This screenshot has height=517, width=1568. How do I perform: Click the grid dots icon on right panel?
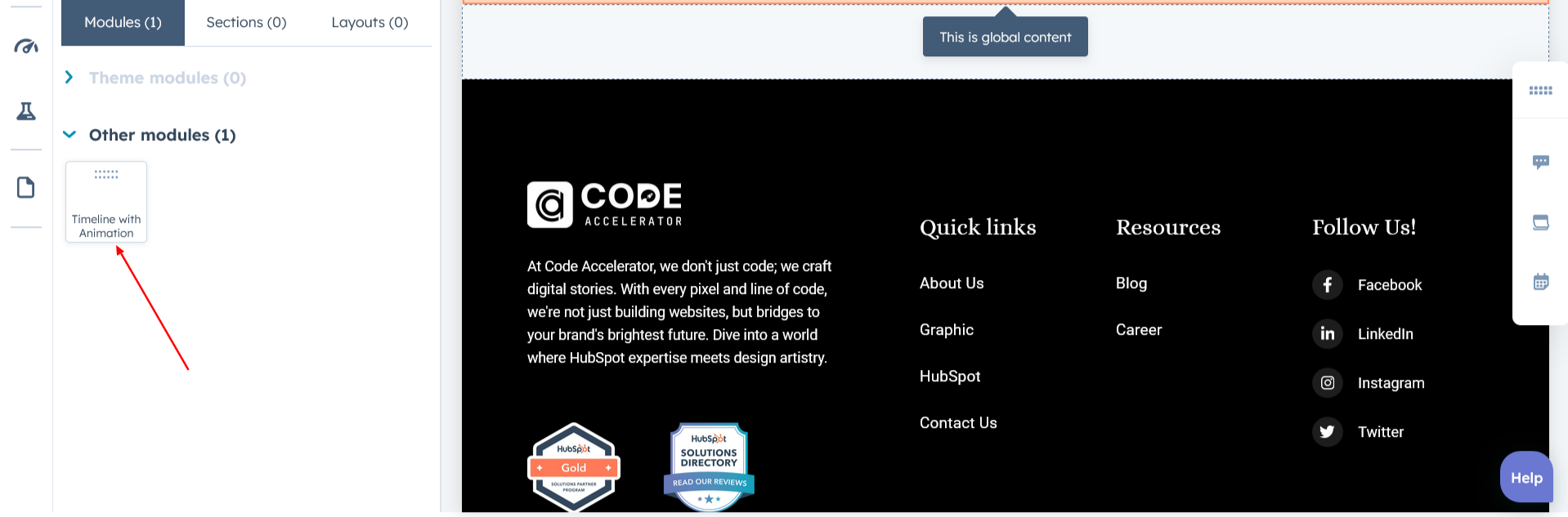tap(1540, 91)
